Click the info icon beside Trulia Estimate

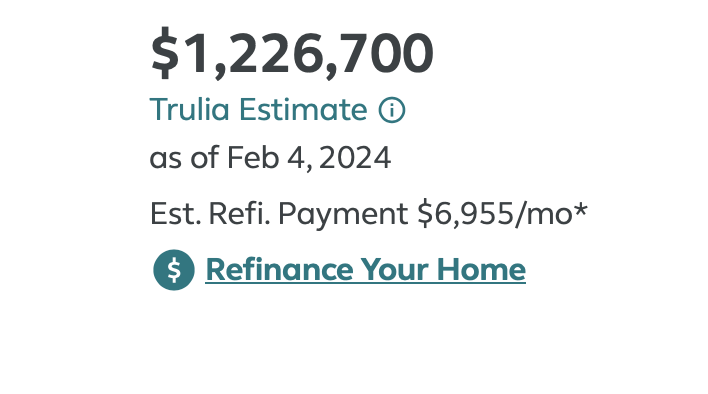[391, 110]
